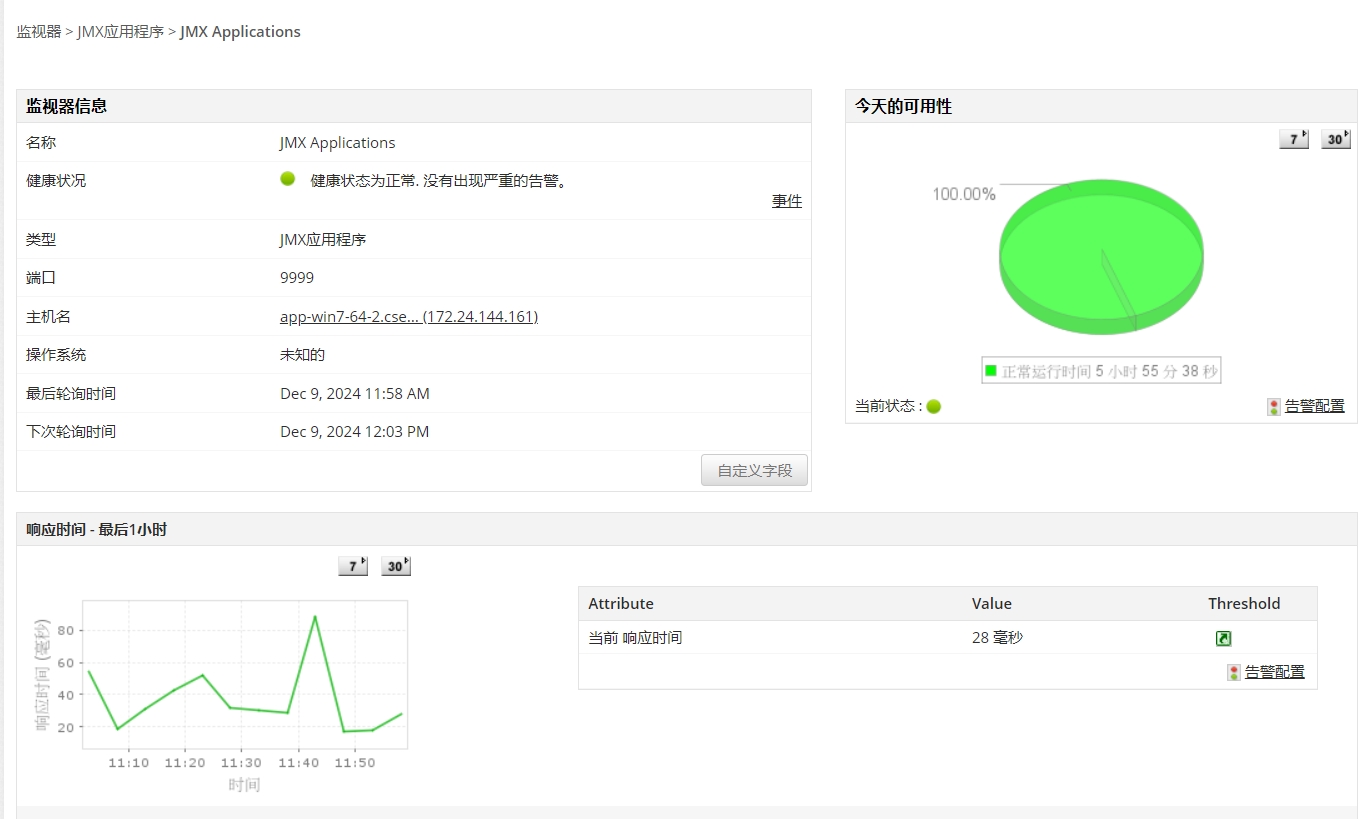Click port value 9999

[297, 277]
